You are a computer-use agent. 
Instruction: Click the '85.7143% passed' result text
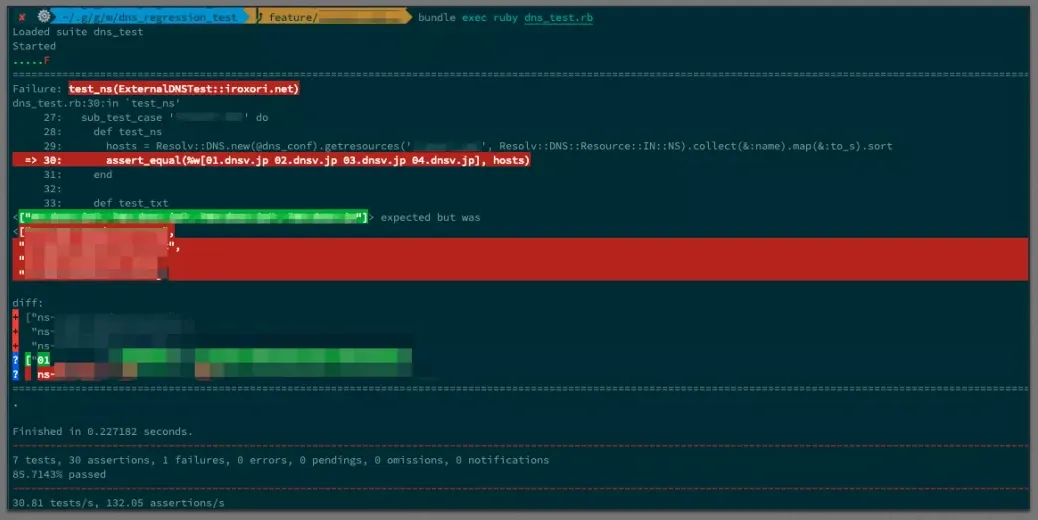pyautogui.click(x=60, y=474)
